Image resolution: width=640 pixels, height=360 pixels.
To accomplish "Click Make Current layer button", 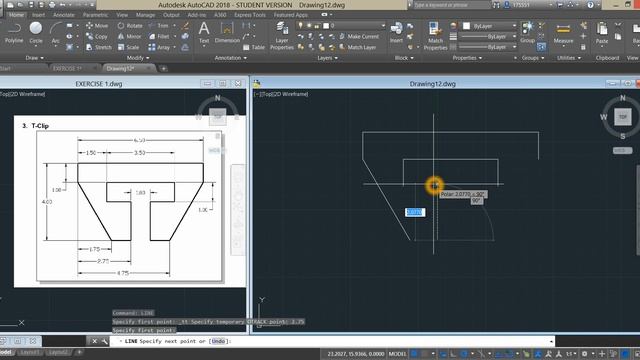I will click(x=359, y=36).
